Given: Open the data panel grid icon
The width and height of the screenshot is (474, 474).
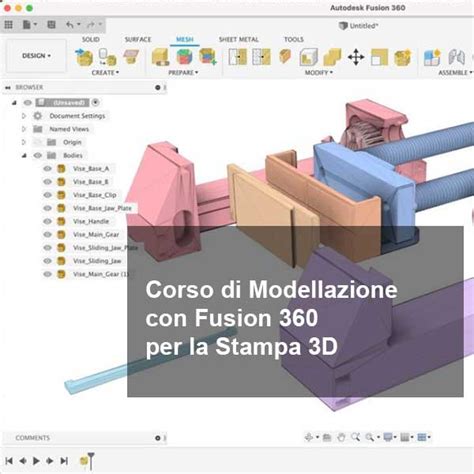Looking at the screenshot, I should (8, 25).
